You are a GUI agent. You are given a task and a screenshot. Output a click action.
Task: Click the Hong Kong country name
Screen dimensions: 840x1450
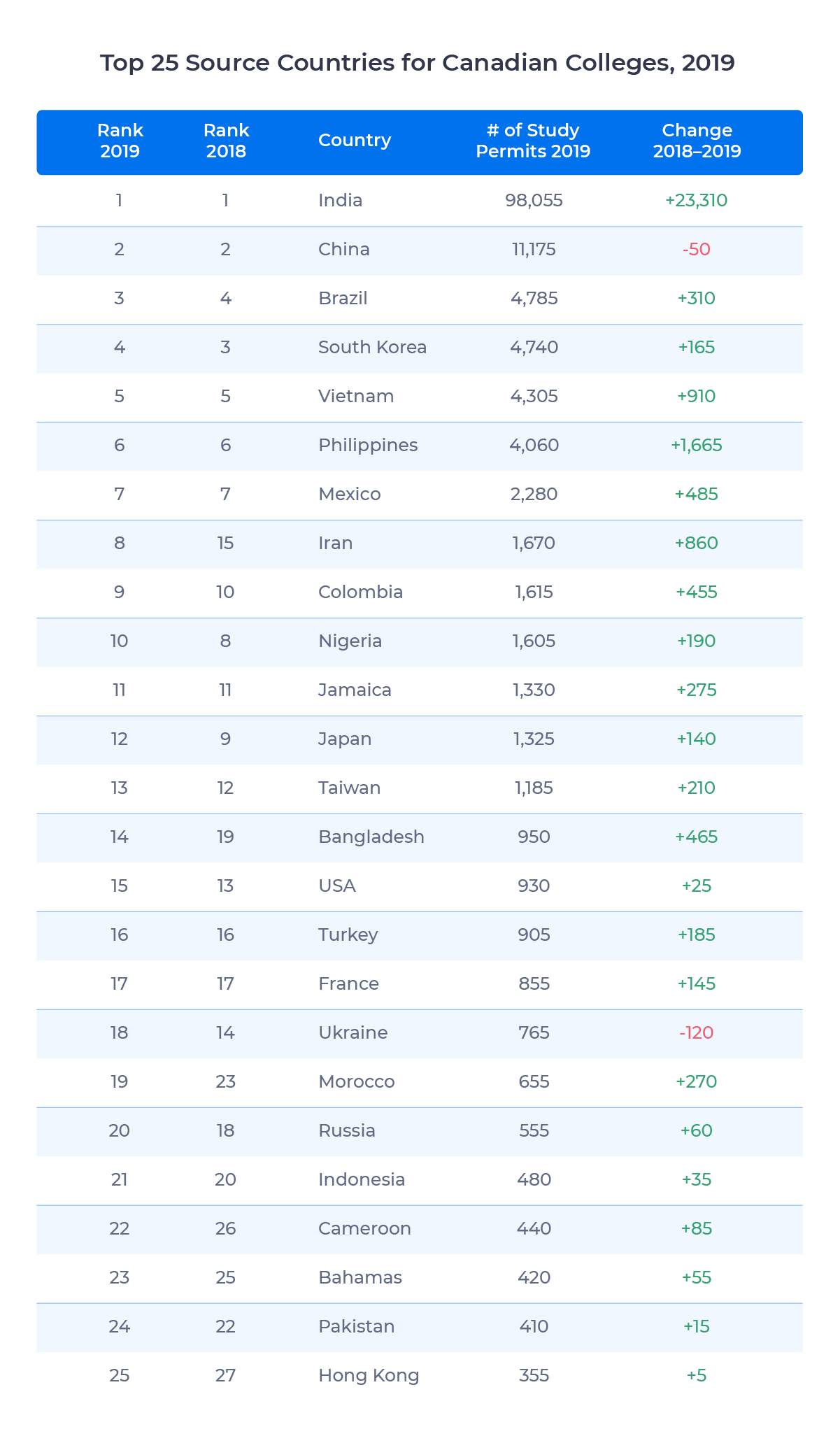[x=369, y=1375]
